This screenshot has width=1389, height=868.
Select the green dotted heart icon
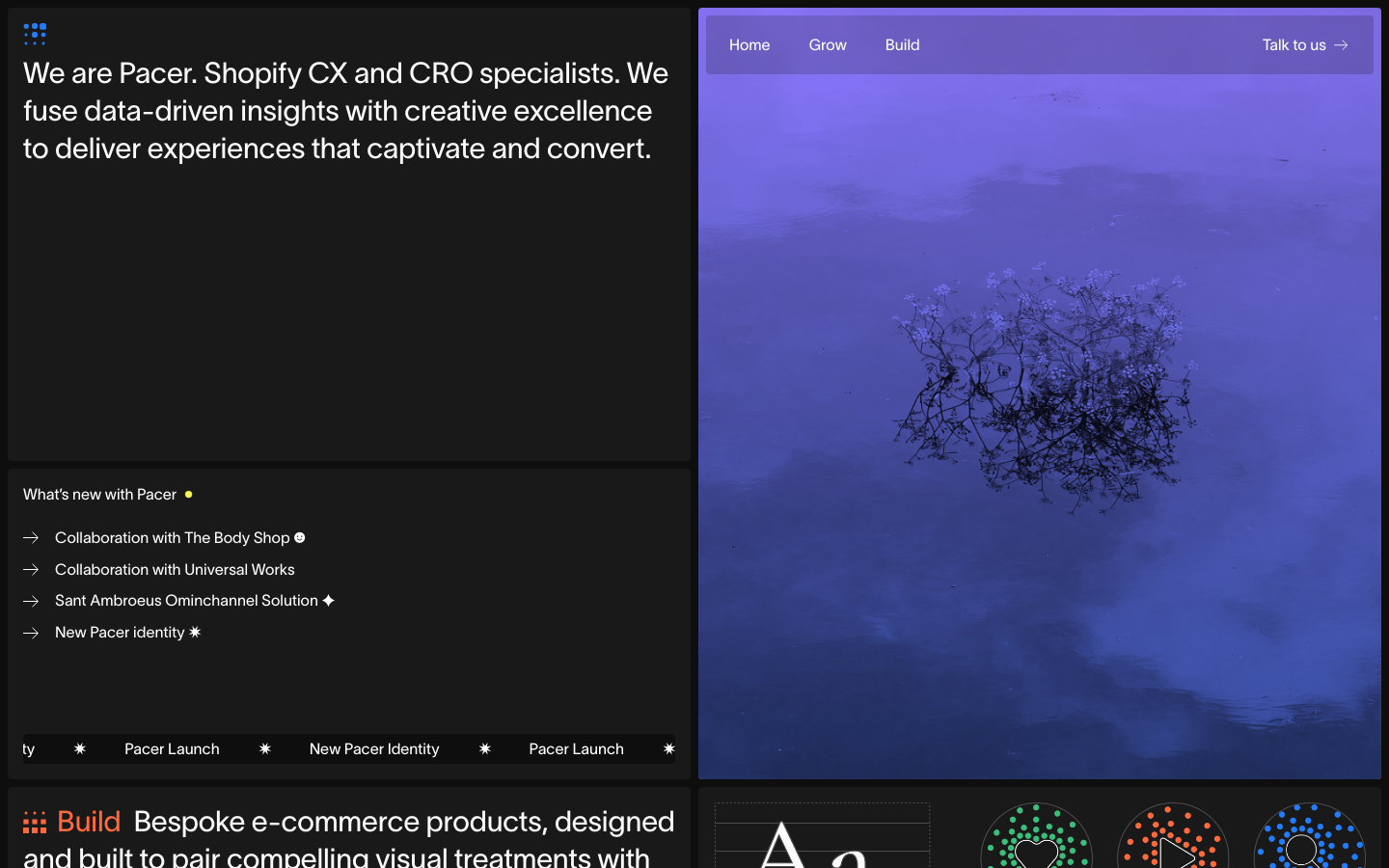coord(1036,841)
